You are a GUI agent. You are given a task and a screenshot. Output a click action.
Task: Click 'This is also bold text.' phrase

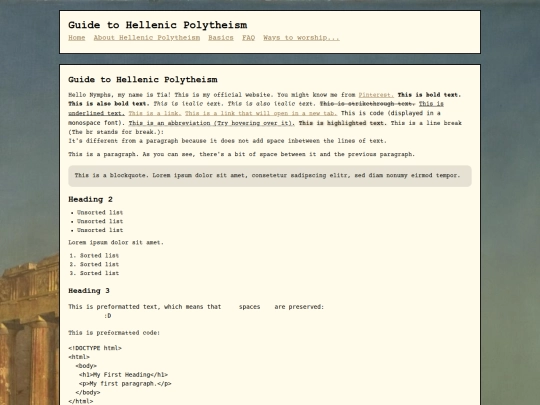(x=109, y=104)
